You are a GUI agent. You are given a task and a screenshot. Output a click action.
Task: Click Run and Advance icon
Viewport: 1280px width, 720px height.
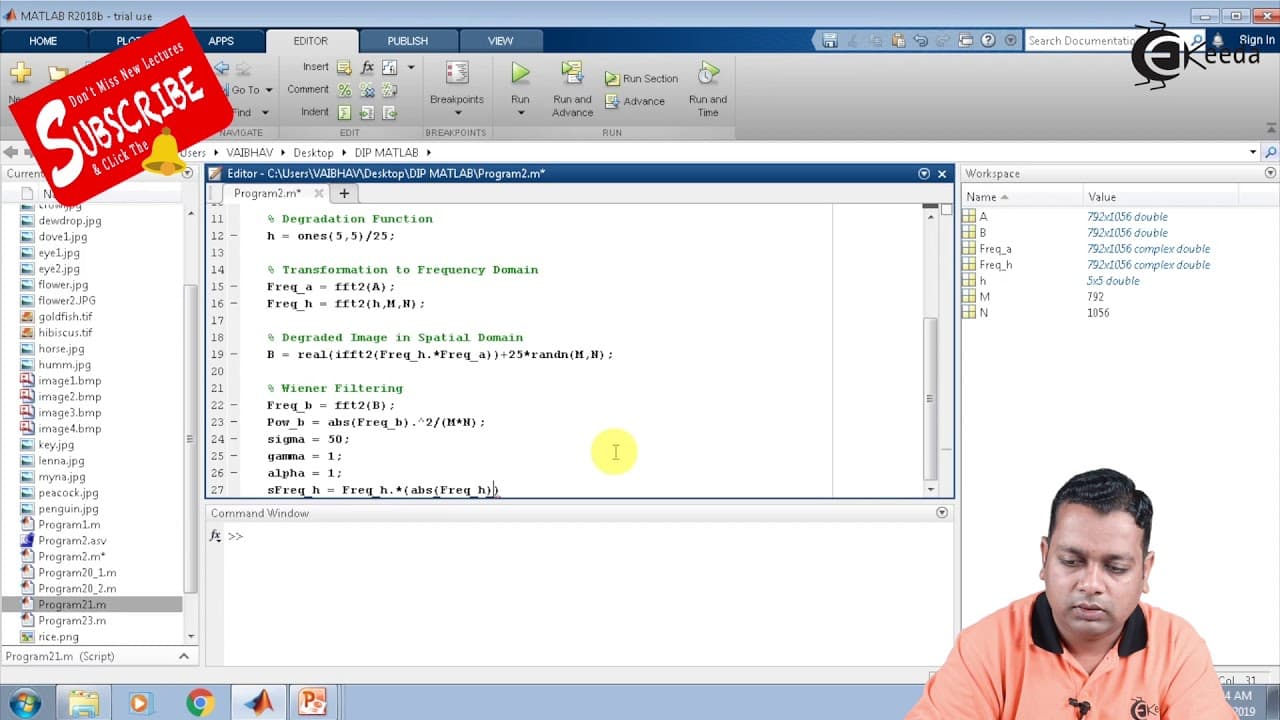click(x=572, y=73)
